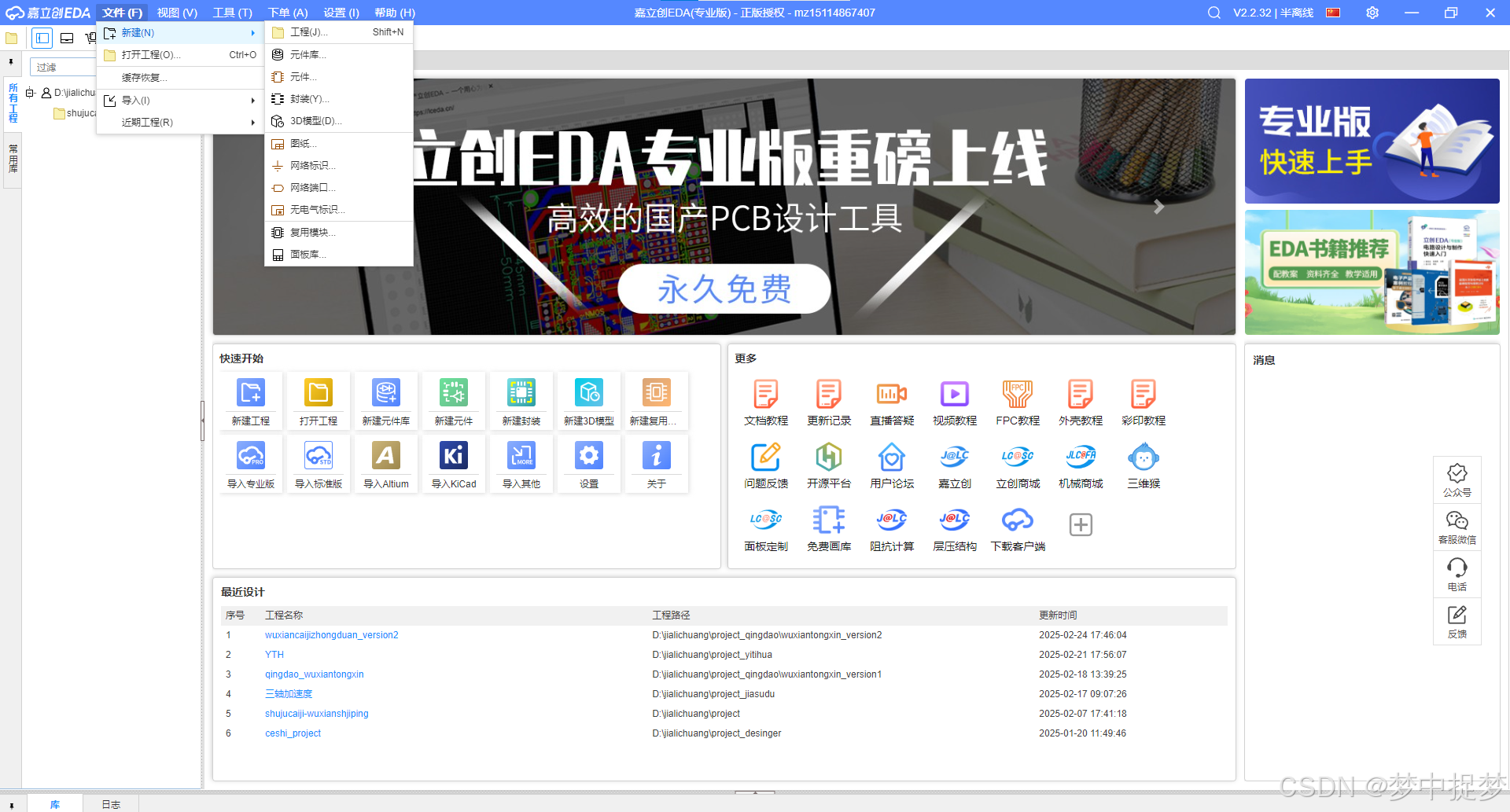Click the language flag icon

pyautogui.click(x=1333, y=13)
